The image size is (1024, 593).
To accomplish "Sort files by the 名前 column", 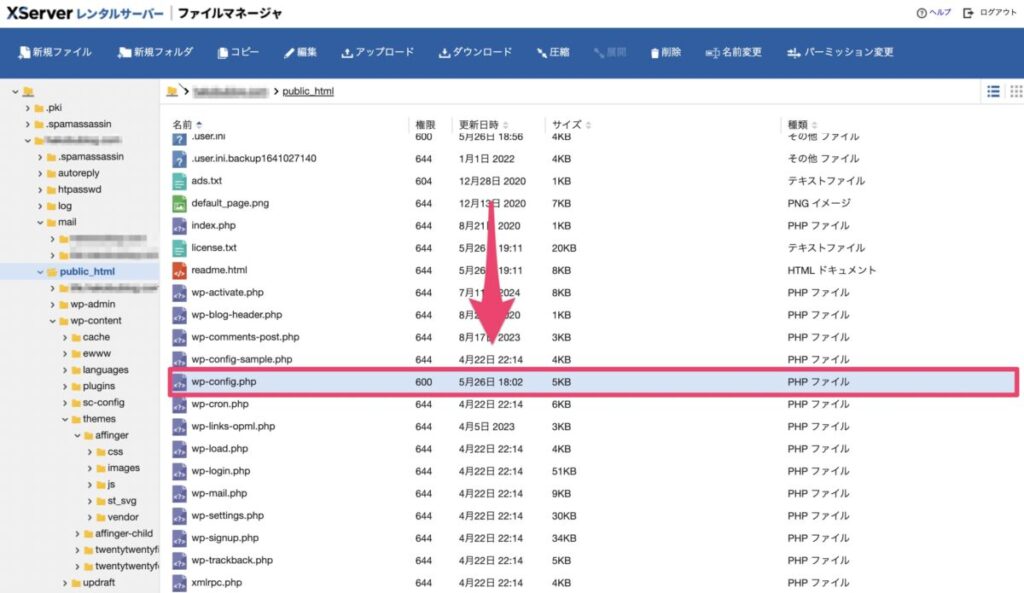I will (182, 124).
